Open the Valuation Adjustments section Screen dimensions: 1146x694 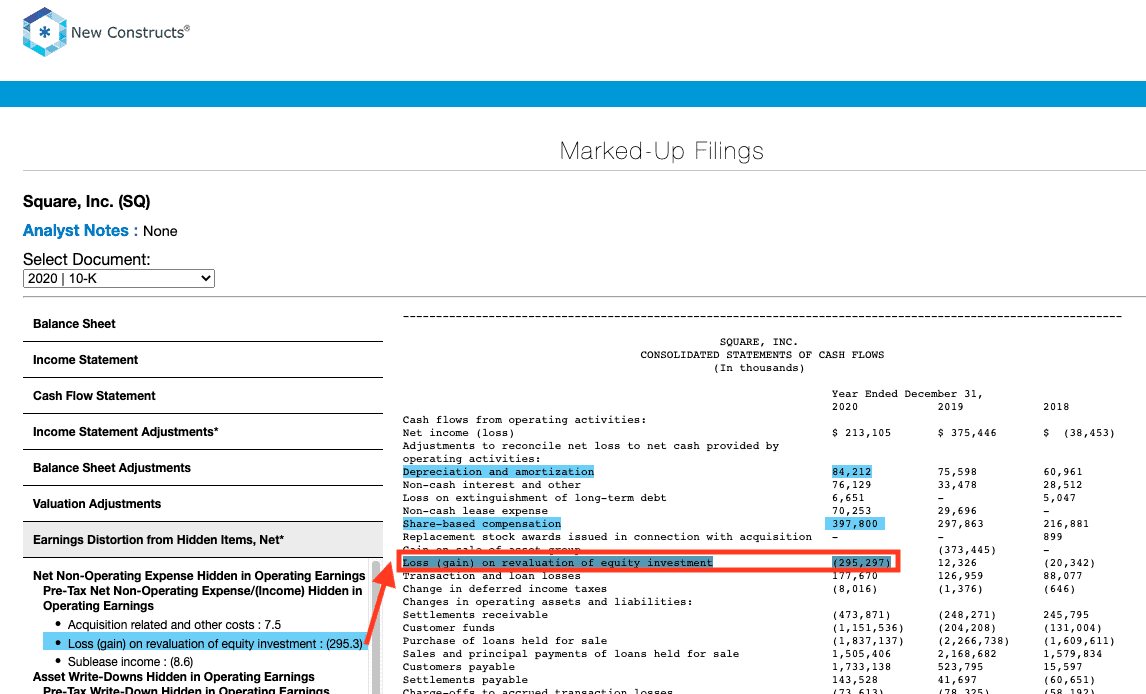pos(202,503)
